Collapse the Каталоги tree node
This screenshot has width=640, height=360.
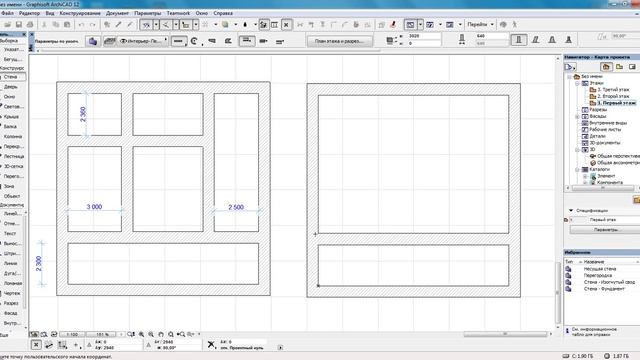coord(578,169)
